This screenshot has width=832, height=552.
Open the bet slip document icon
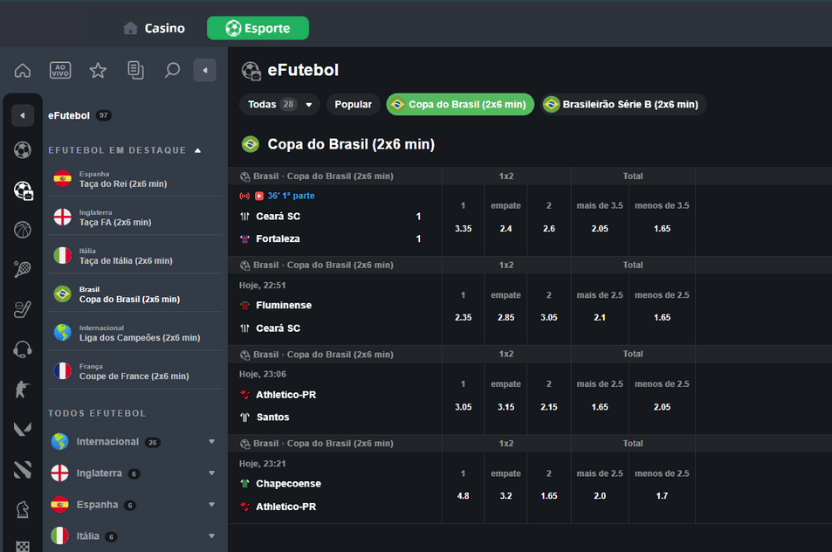(x=135, y=70)
